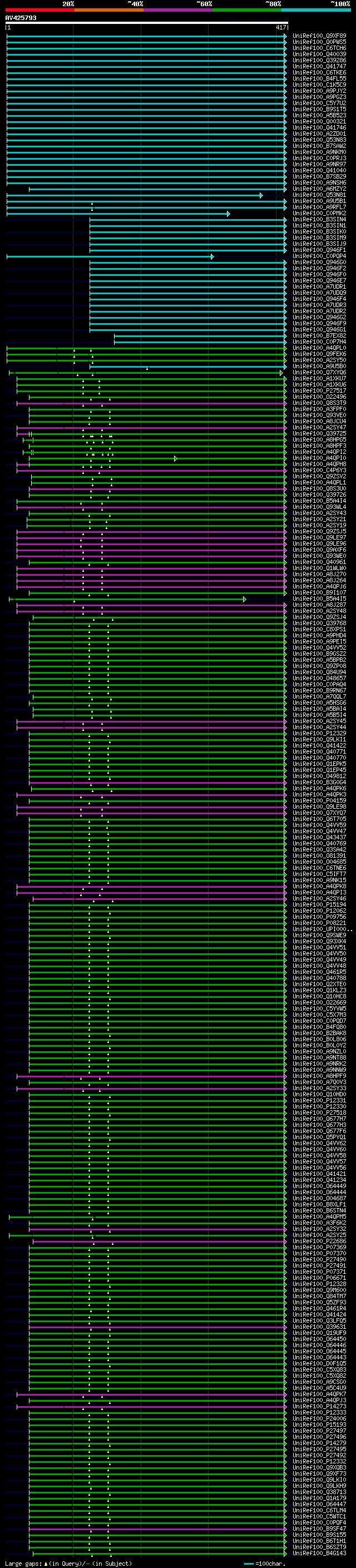Select the UniRef100_B6SZT9 label
This screenshot has width=356, height=1568.
[319, 1547]
